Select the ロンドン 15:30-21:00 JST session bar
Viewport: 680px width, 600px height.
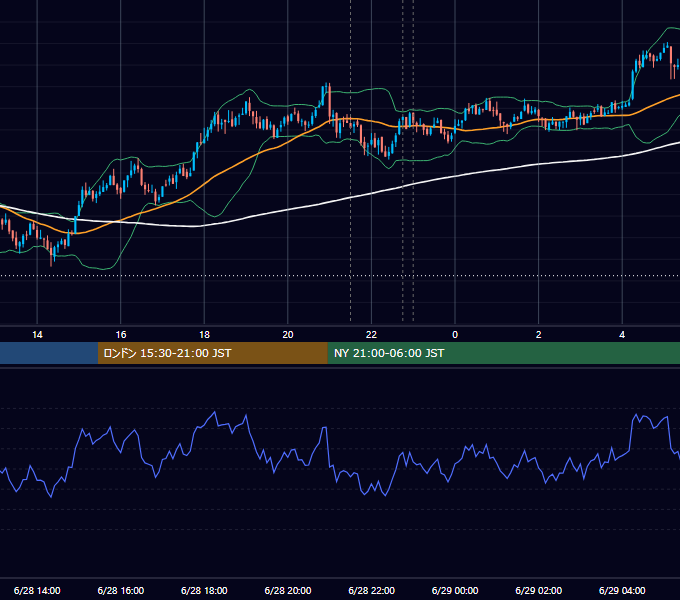[x=212, y=353]
